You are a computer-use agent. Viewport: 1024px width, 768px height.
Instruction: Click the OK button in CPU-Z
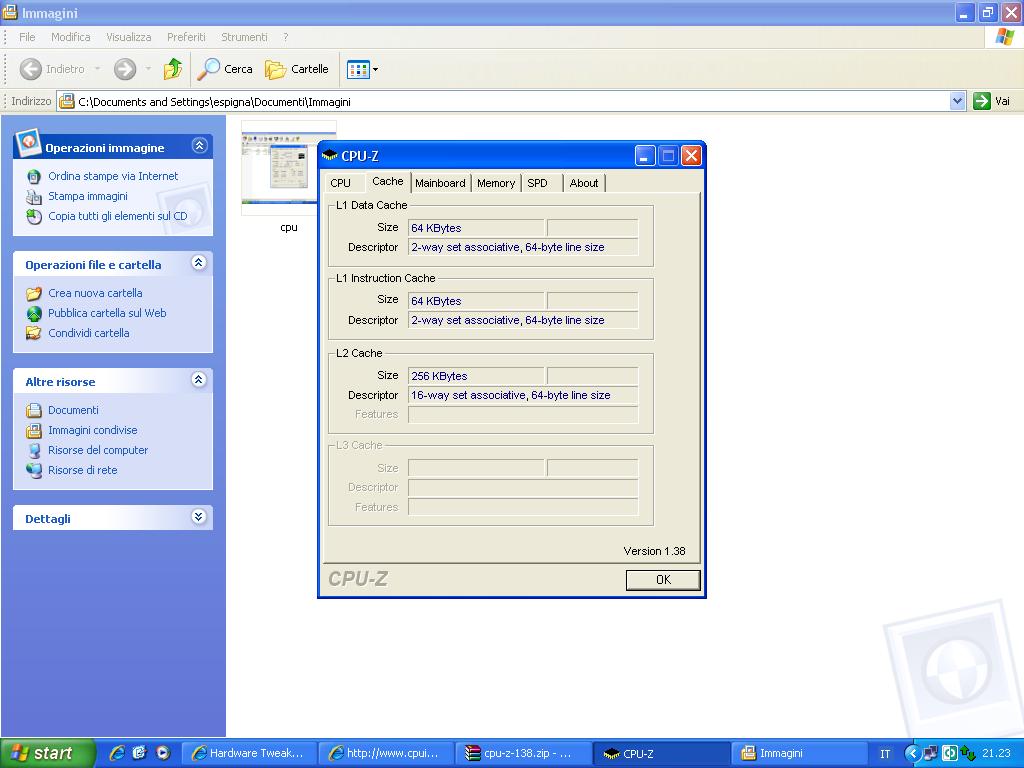[x=663, y=579]
